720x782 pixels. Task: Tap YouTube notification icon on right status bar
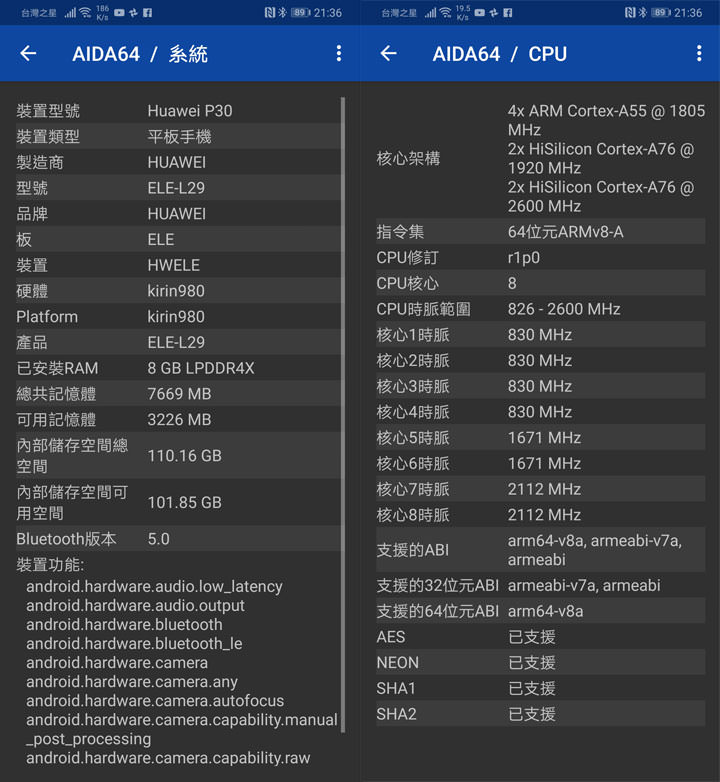point(480,12)
